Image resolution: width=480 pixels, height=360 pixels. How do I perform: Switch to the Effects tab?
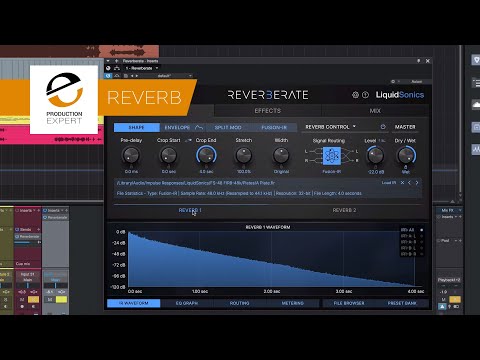point(268,111)
